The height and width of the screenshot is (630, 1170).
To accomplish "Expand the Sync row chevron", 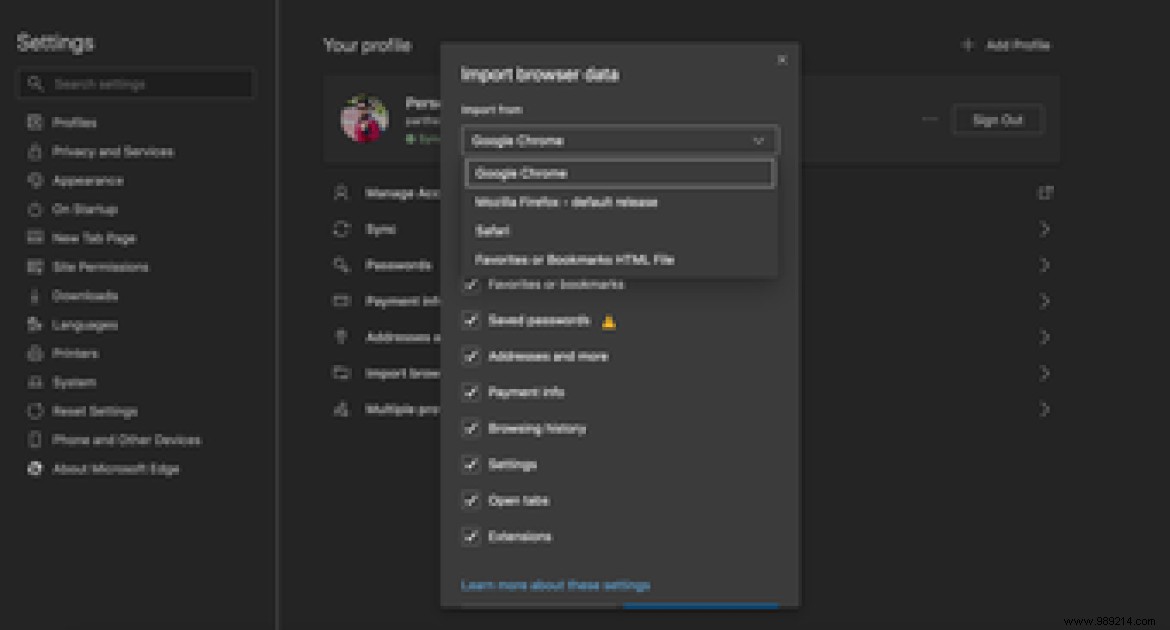I will pyautogui.click(x=1045, y=229).
